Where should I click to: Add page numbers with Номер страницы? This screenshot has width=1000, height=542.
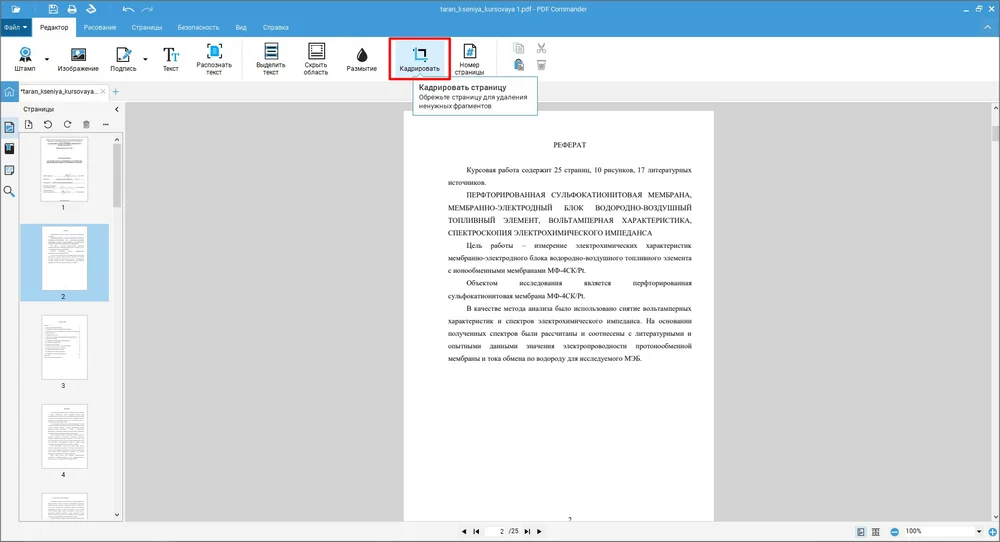tap(469, 59)
